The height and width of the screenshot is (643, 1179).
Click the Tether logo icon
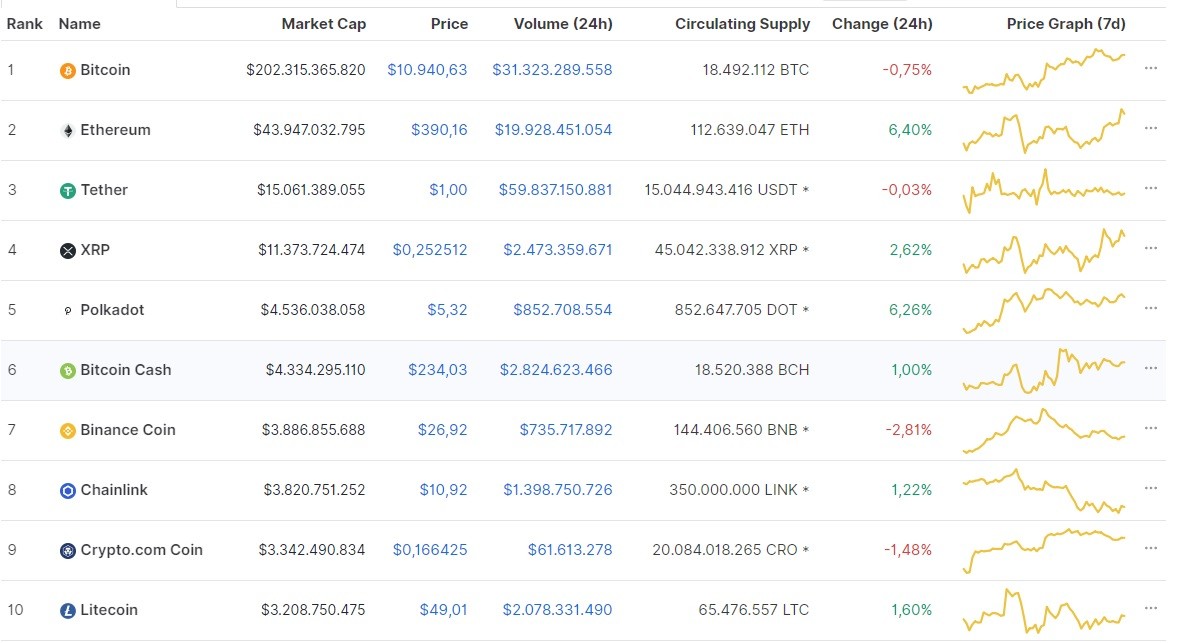tap(67, 190)
